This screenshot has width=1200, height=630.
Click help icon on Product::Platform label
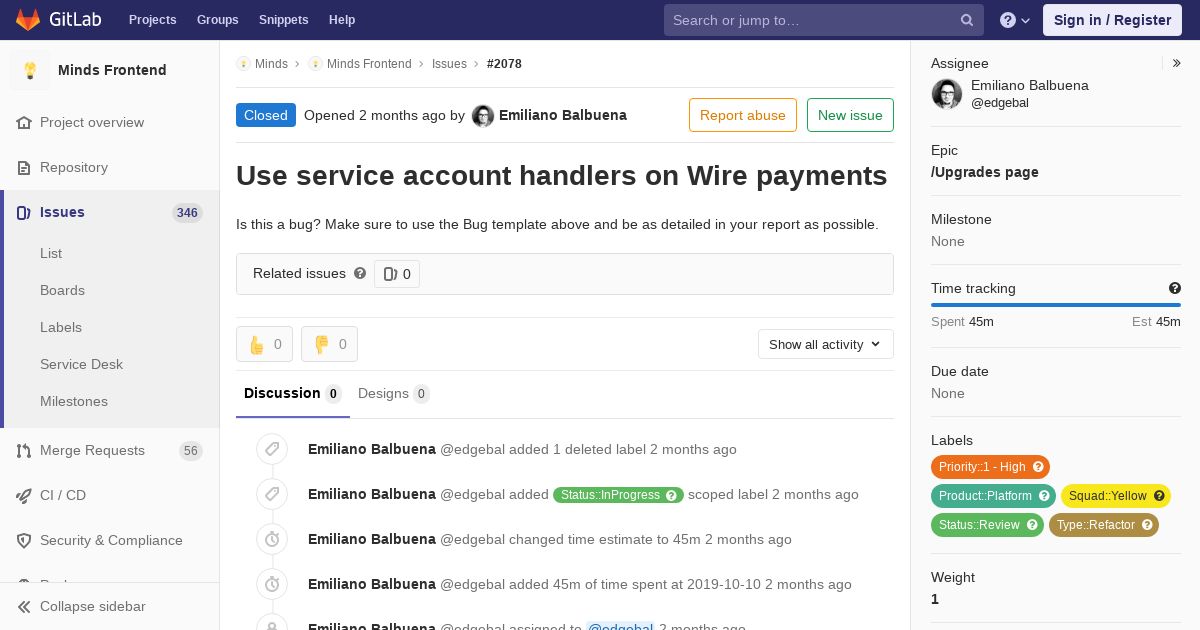pyautogui.click(x=1044, y=496)
